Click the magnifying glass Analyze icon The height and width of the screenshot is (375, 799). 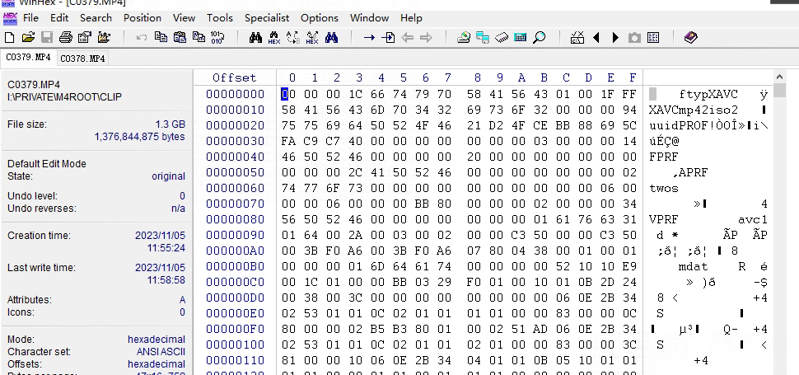click(539, 37)
